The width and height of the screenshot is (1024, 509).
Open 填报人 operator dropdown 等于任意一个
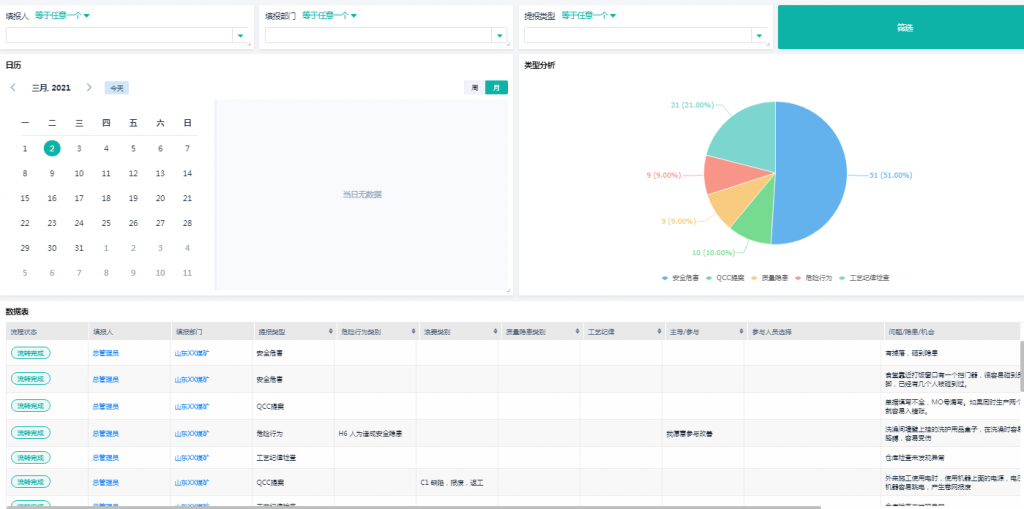click(x=62, y=16)
